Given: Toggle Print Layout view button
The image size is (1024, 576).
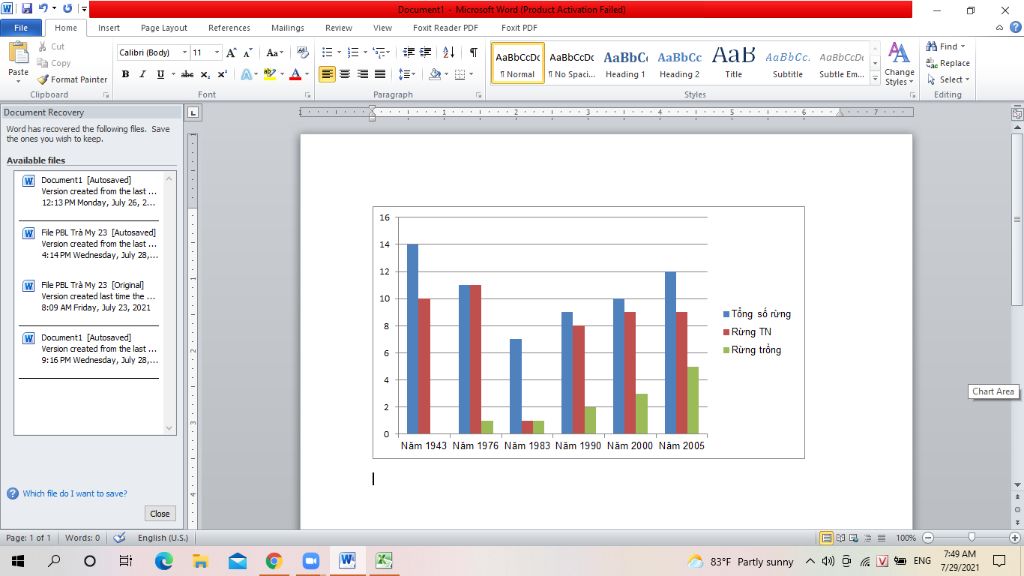Looking at the screenshot, I should tap(826, 538).
